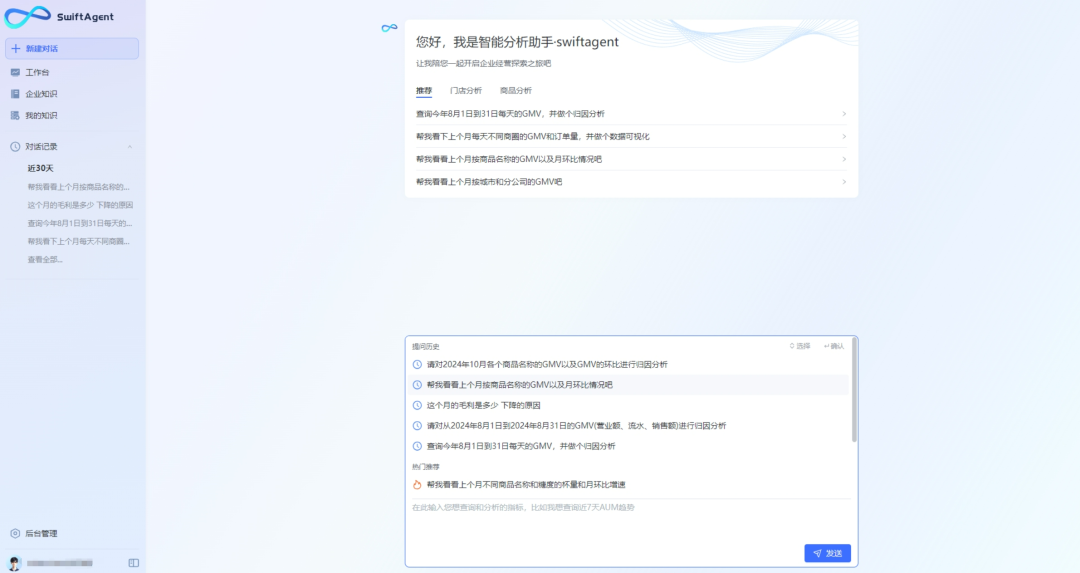Viewport: 1080px width, 573px height.
Task: Click the clock icon beside 这个月的毛利是多少
Action: tap(417, 405)
